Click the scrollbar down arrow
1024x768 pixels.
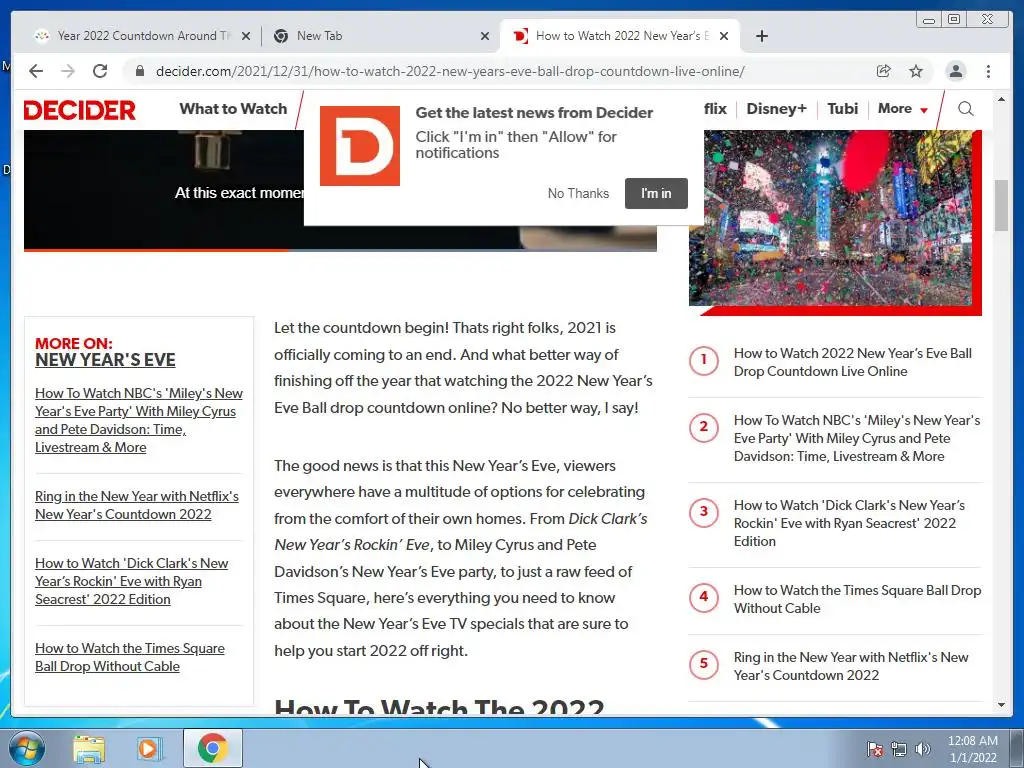point(1001,705)
